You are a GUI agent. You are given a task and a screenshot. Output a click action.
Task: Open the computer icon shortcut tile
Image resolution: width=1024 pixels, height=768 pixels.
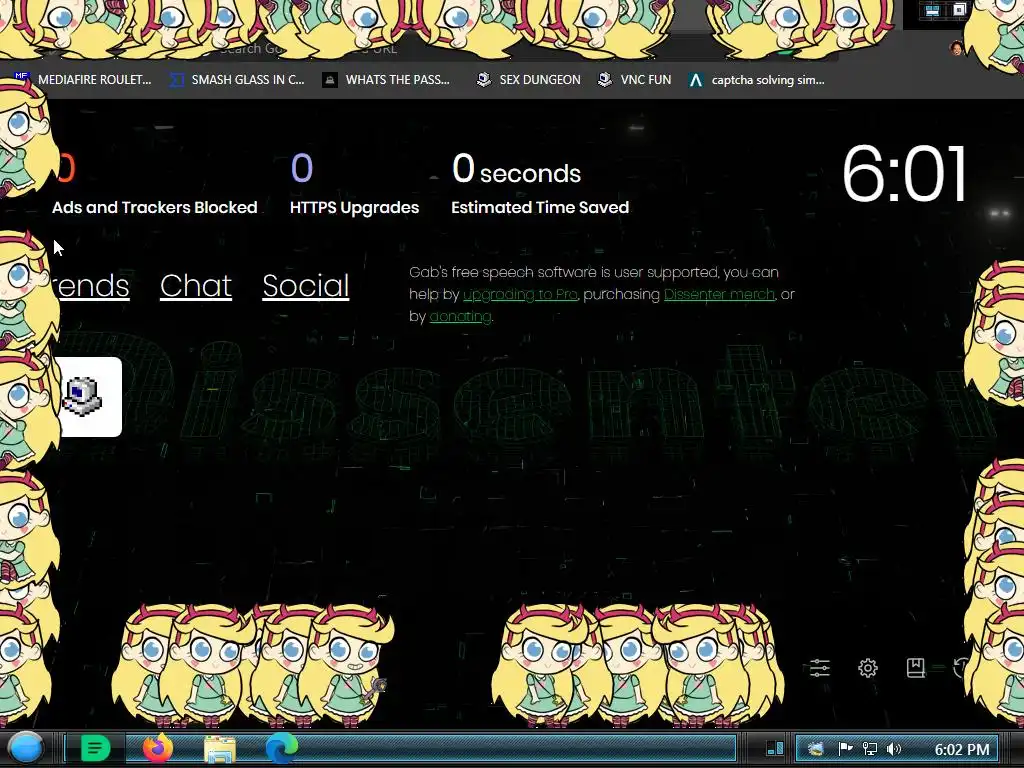[x=88, y=396]
